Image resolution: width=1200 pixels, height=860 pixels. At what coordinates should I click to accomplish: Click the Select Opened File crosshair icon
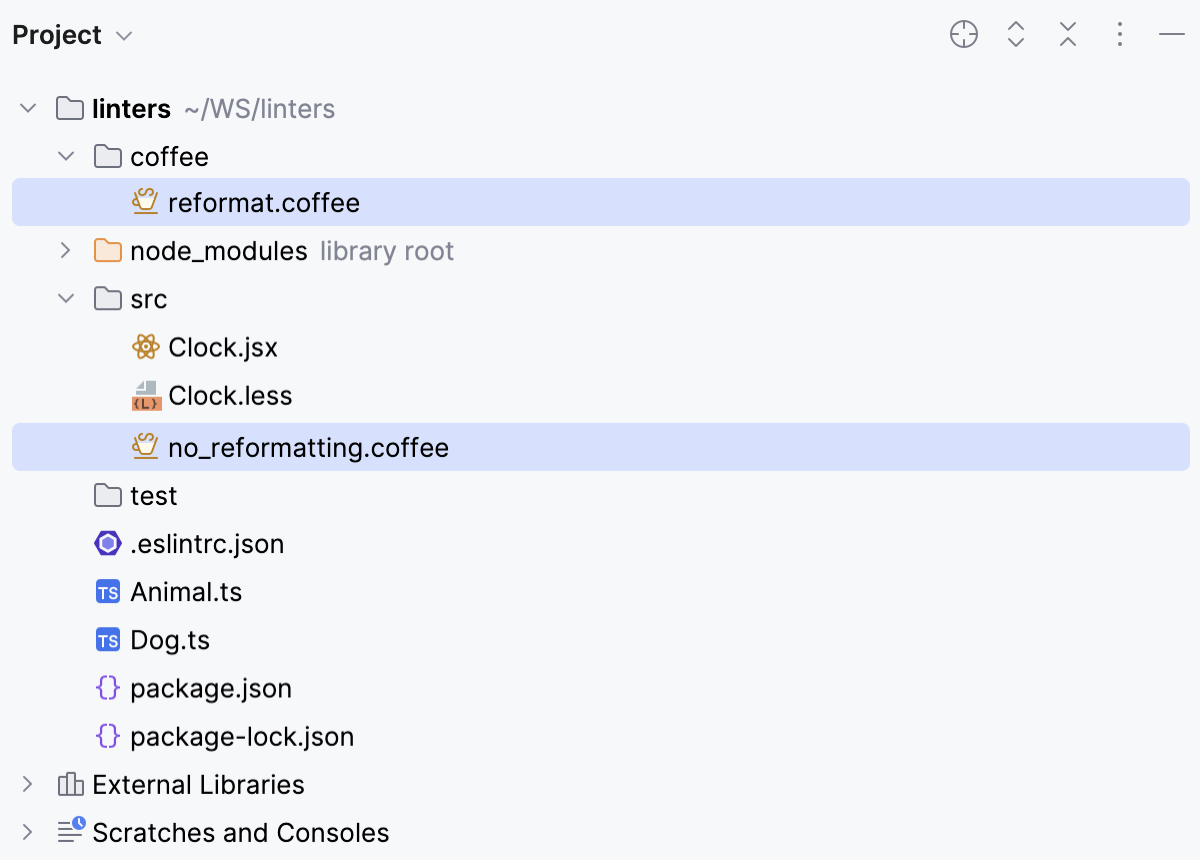click(963, 34)
